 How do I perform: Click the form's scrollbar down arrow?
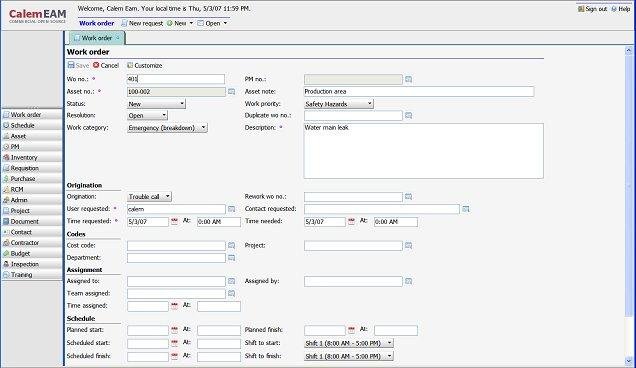point(629,361)
